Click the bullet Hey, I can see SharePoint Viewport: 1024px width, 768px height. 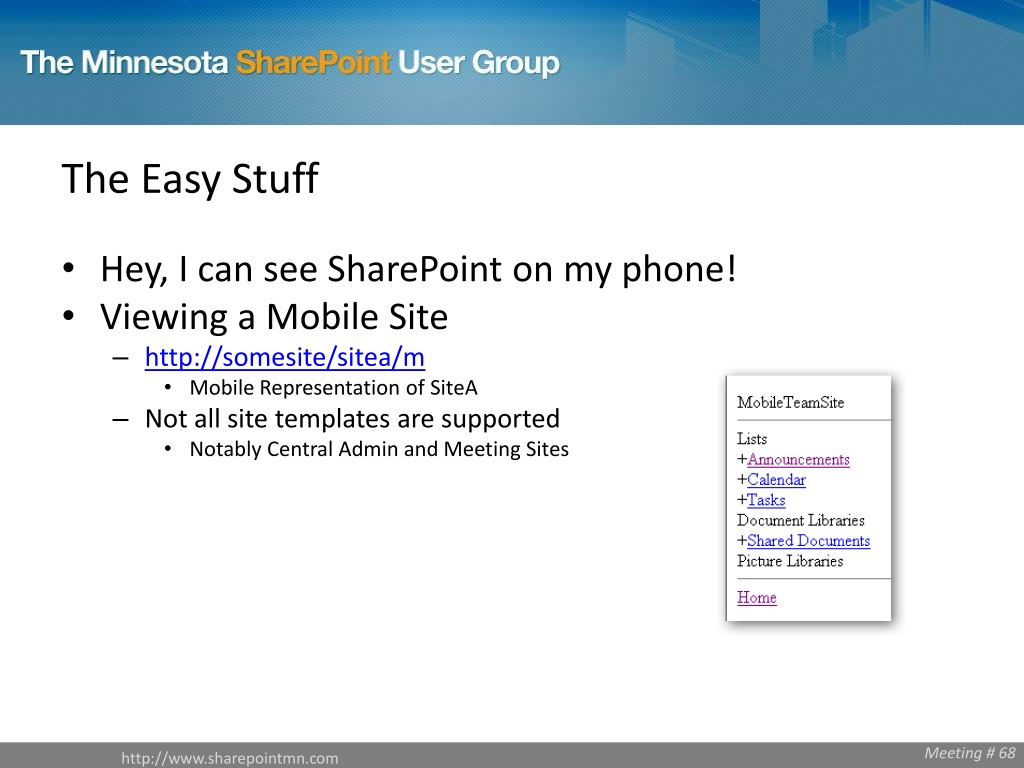pos(418,269)
